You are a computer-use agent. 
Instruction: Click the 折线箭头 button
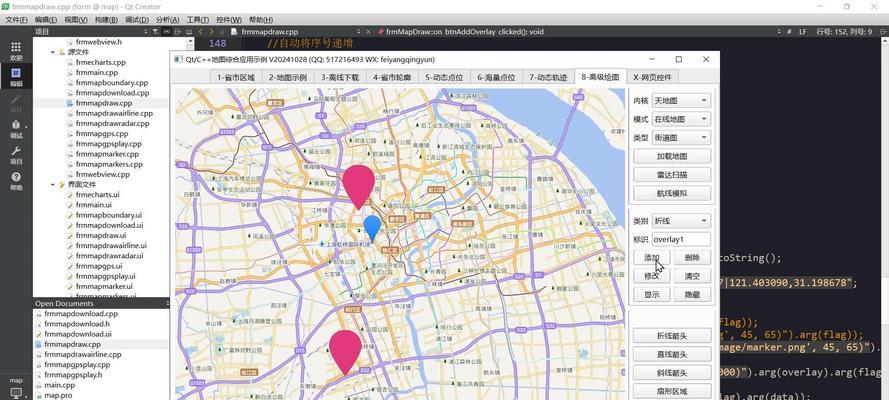672,336
